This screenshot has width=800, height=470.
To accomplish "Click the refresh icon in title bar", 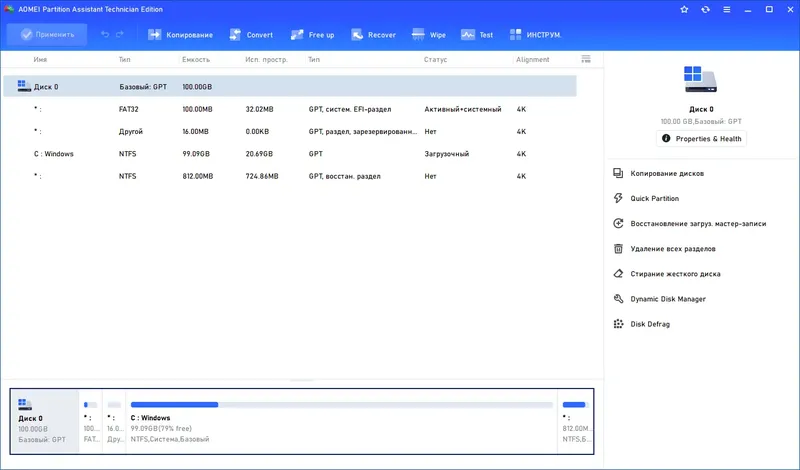I will pos(705,9).
